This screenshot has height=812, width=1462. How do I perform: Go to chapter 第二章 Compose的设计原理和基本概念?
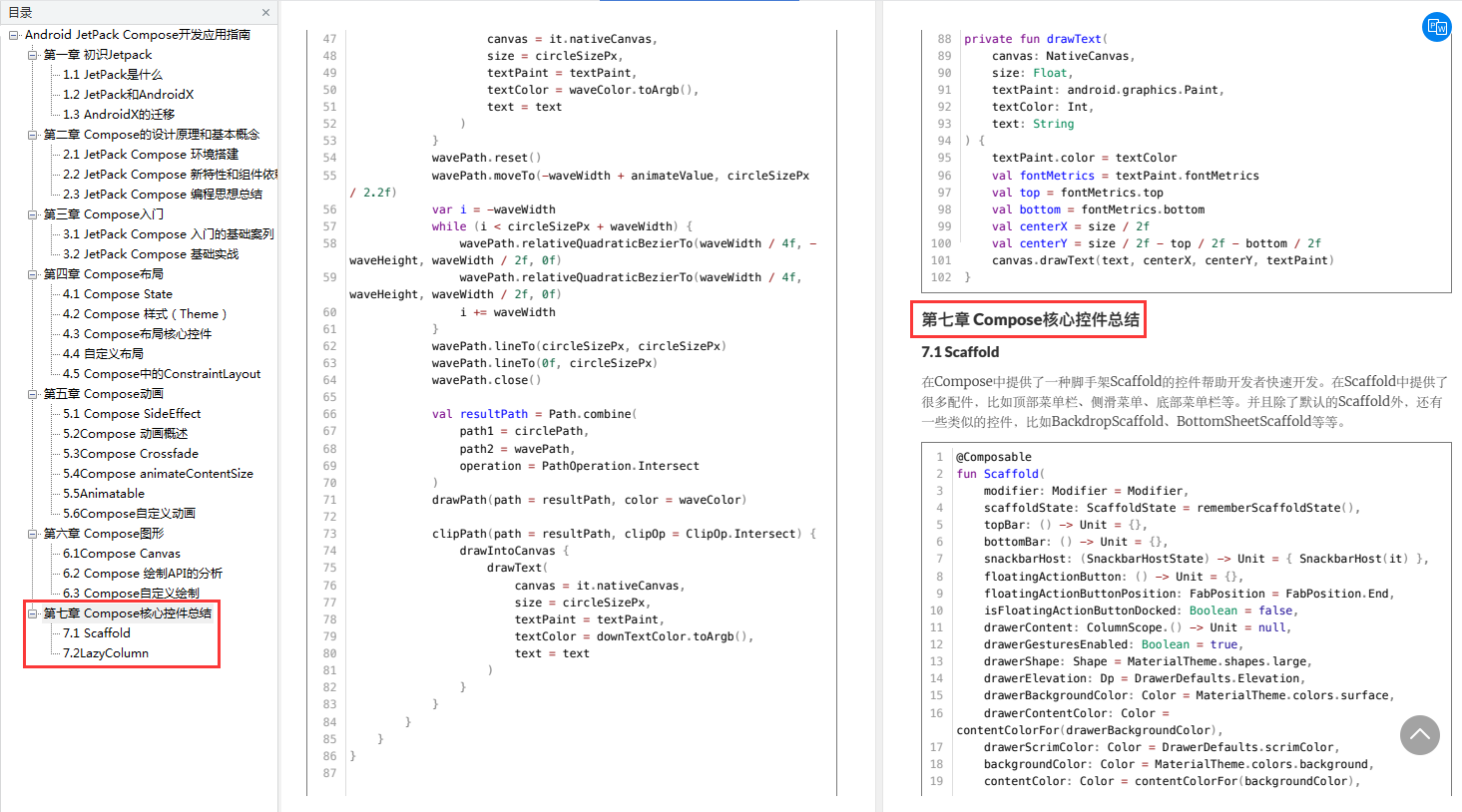point(152,135)
